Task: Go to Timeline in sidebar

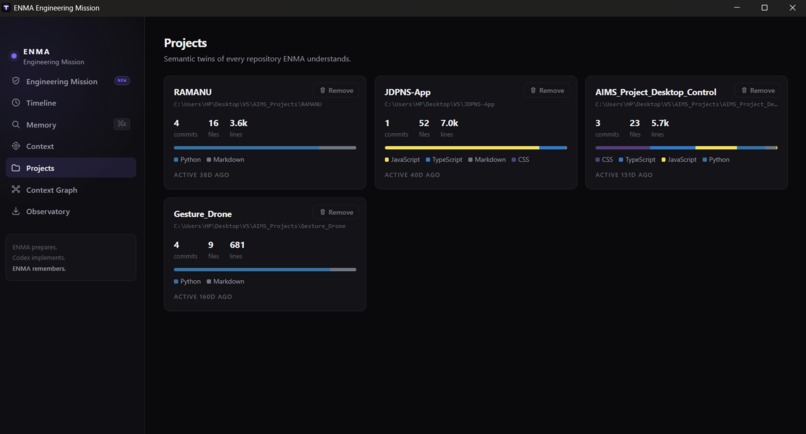Action: (x=71, y=103)
